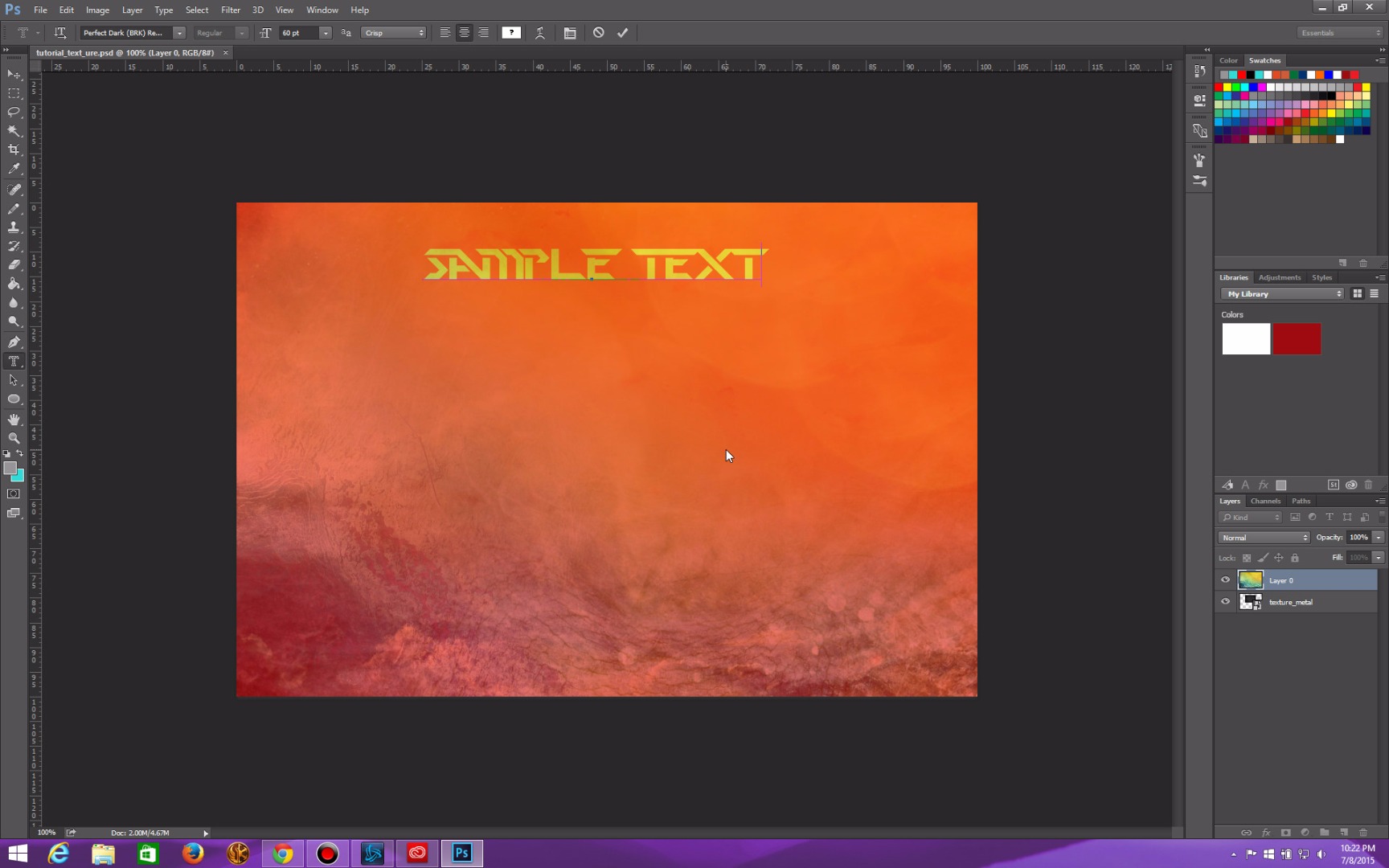Open the font style dropdown

click(x=242, y=33)
